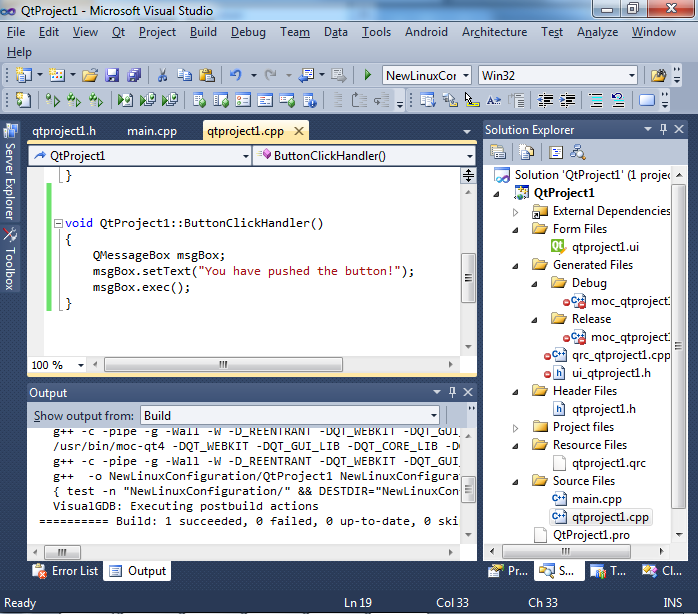This screenshot has width=698, height=614.
Task: Click the Comment Out Selection icon
Action: point(596,101)
